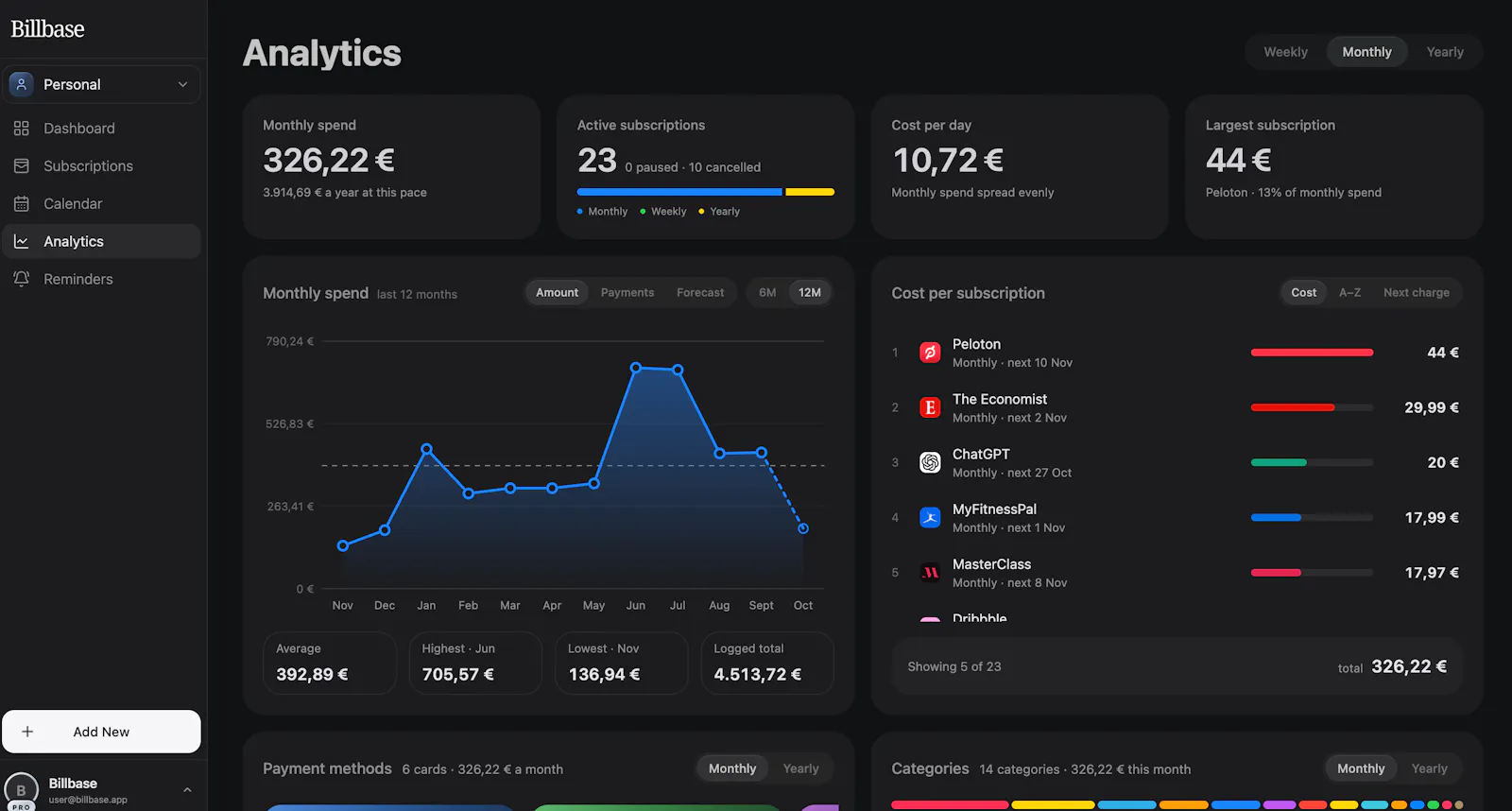Set Payment methods to Monthly

[x=732, y=768]
